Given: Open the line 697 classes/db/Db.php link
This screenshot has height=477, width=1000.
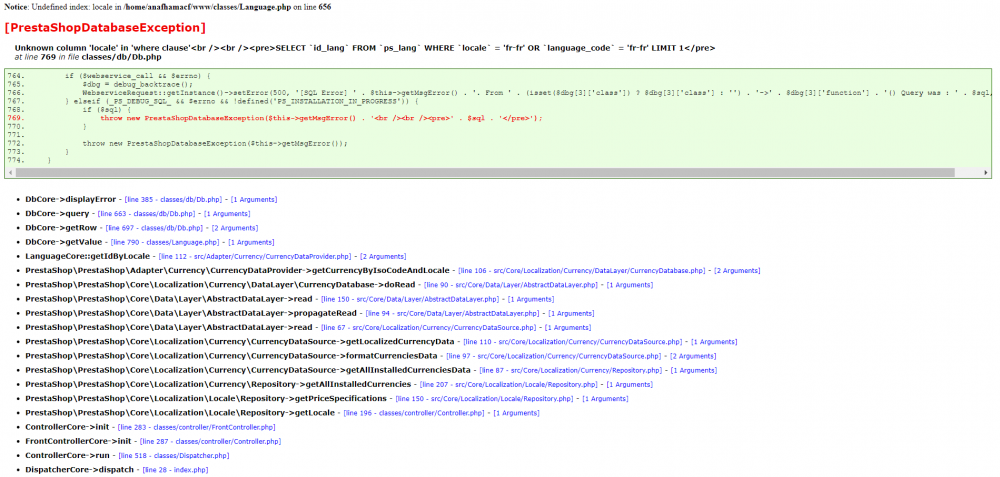Looking at the screenshot, I should pyautogui.click(x=154, y=228).
